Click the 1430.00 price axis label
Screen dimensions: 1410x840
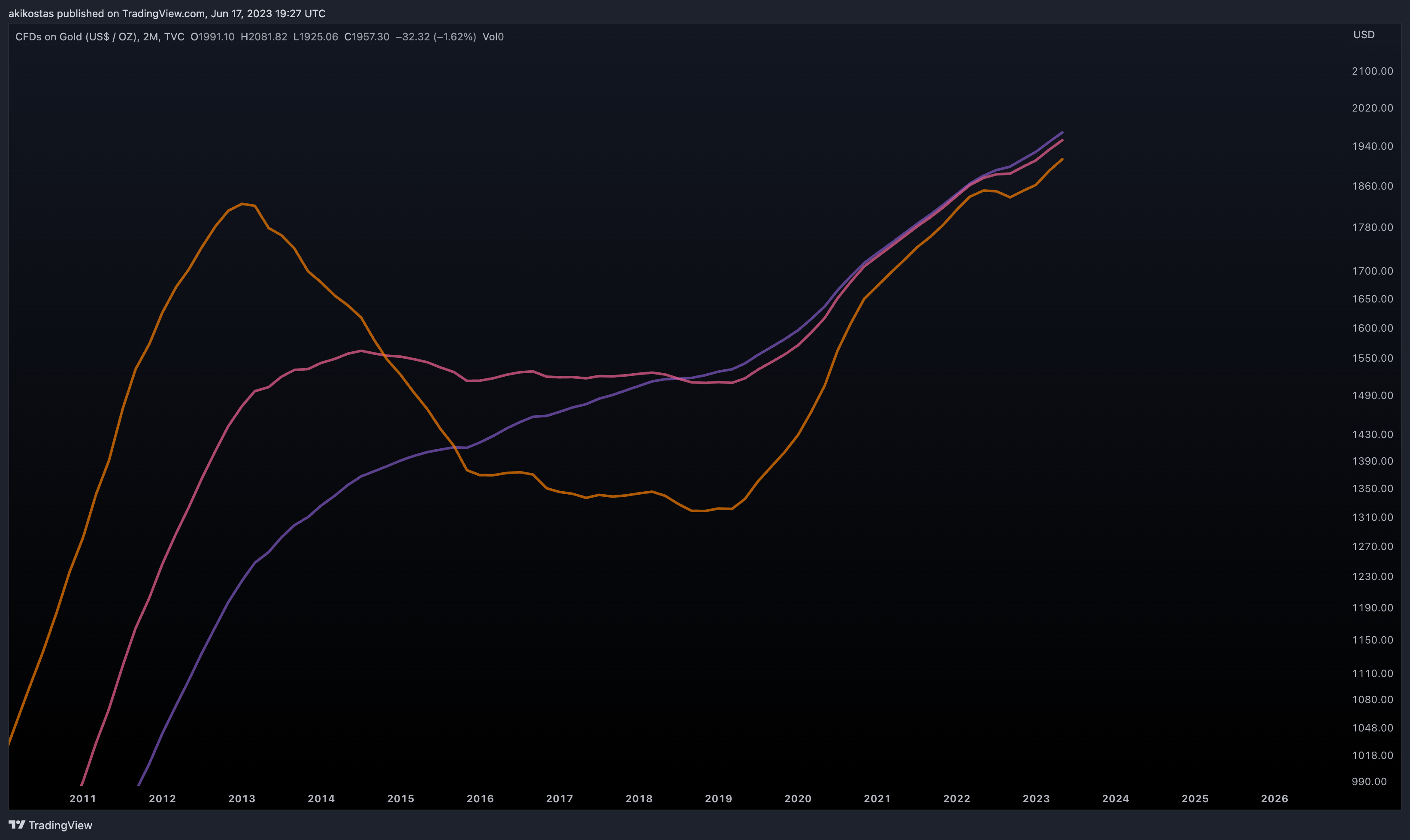(x=1373, y=434)
